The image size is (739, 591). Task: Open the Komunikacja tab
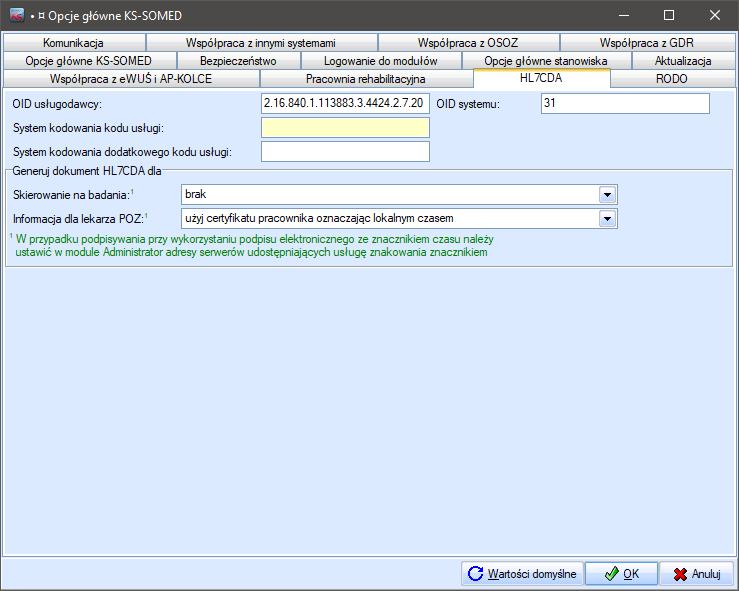point(74,43)
